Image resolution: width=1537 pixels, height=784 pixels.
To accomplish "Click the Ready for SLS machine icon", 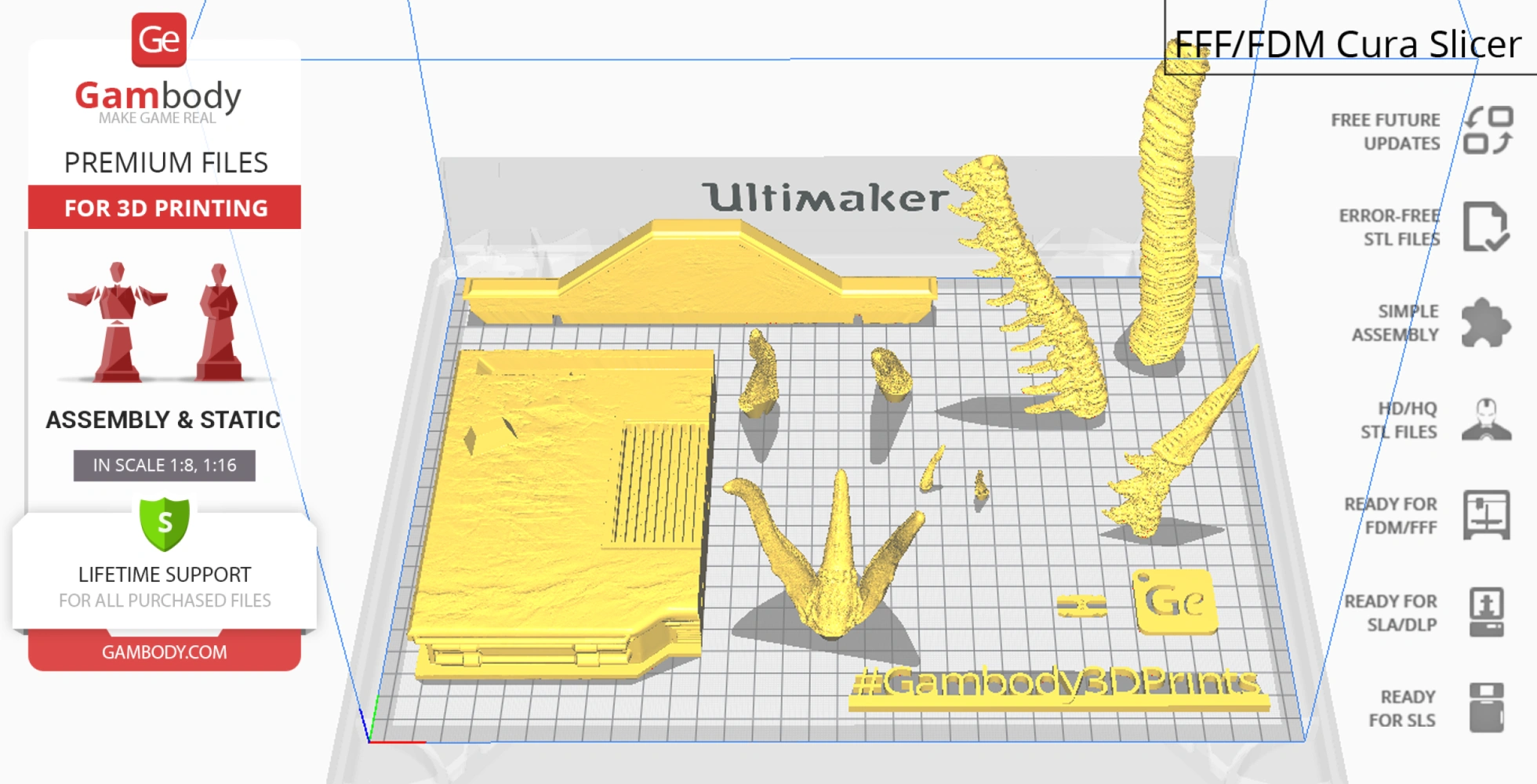I will tap(1486, 707).
